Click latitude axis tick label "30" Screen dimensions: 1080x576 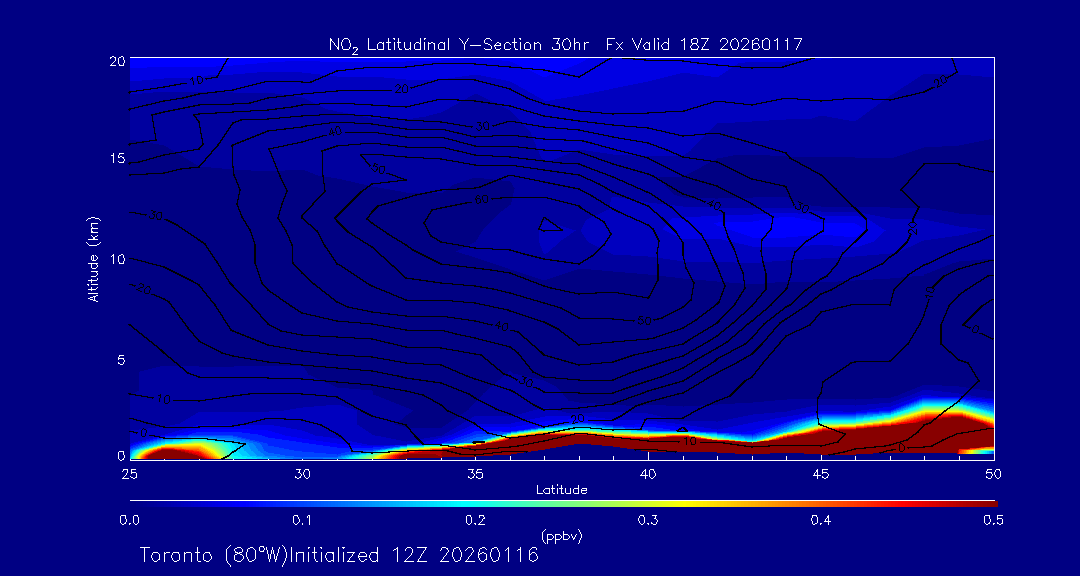point(302,474)
